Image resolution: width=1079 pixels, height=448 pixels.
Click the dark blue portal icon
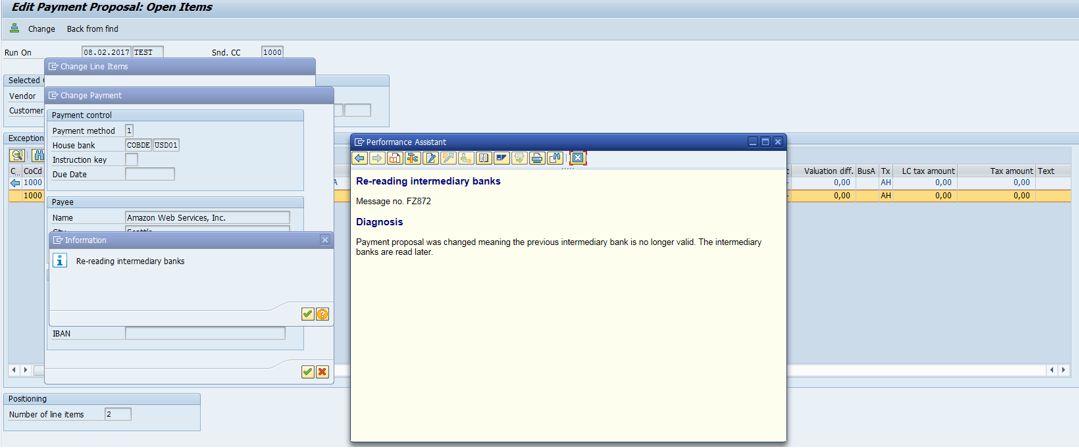(x=502, y=159)
